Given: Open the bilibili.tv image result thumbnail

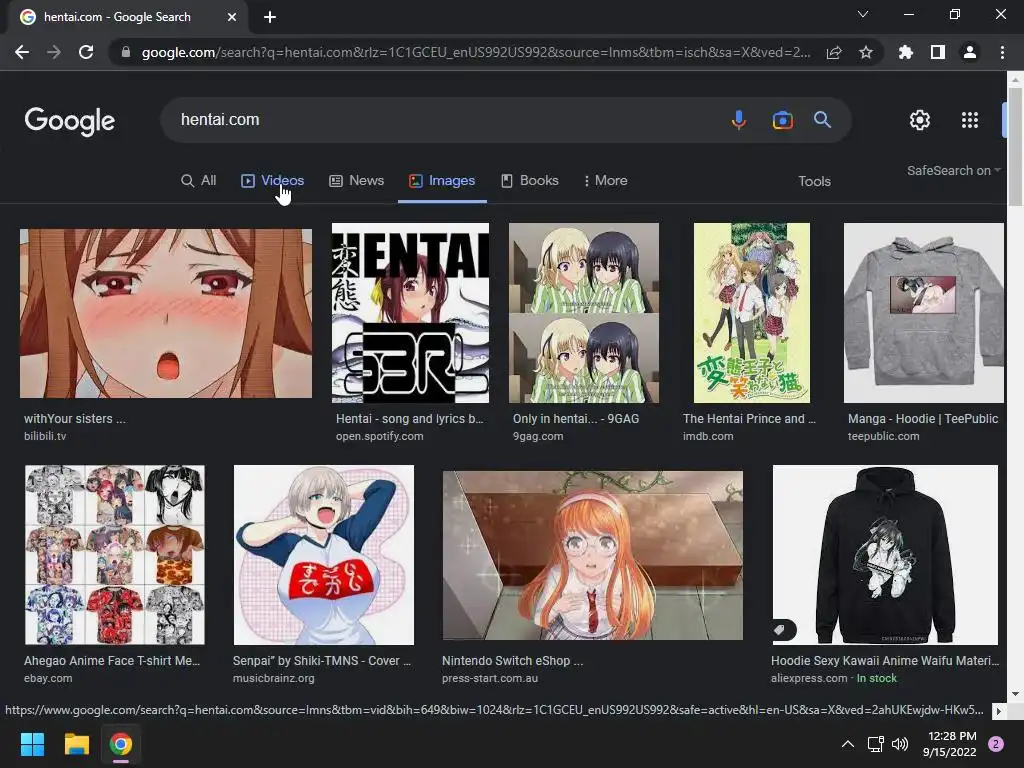Looking at the screenshot, I should point(166,313).
